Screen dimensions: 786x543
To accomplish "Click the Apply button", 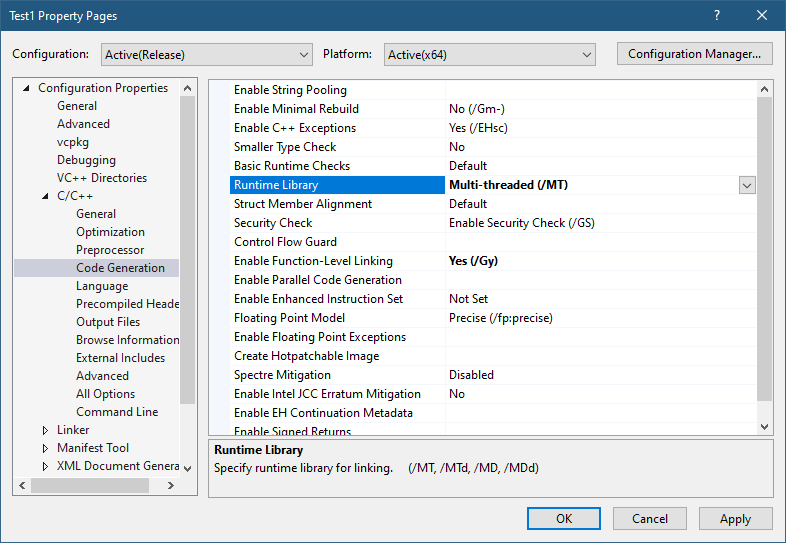I will tap(735, 518).
